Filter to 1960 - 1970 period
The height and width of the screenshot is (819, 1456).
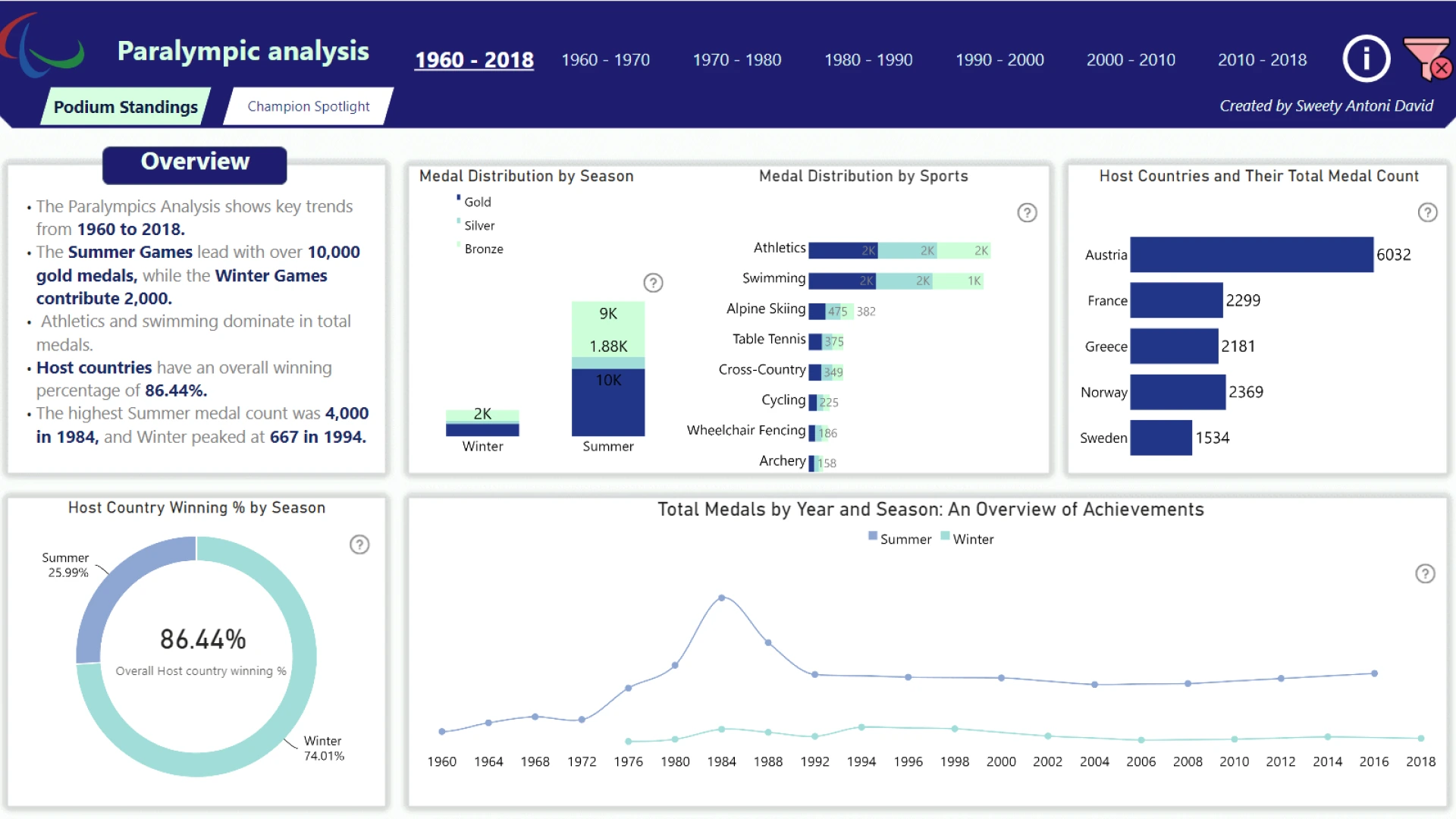[605, 60]
